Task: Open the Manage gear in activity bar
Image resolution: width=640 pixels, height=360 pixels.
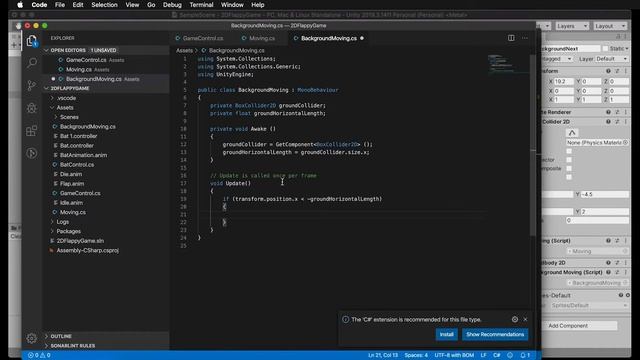Action: click(32, 338)
